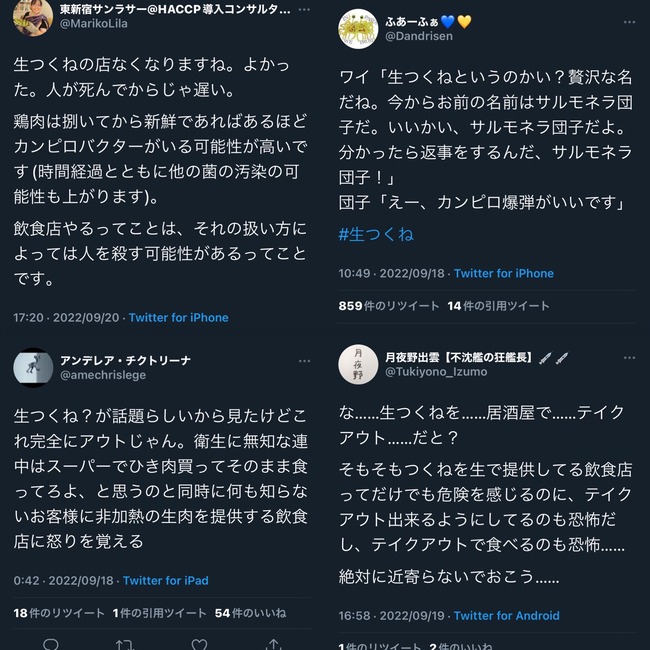Open @amechrislege profile avatar
This screenshot has width=650, height=650.
33,368
